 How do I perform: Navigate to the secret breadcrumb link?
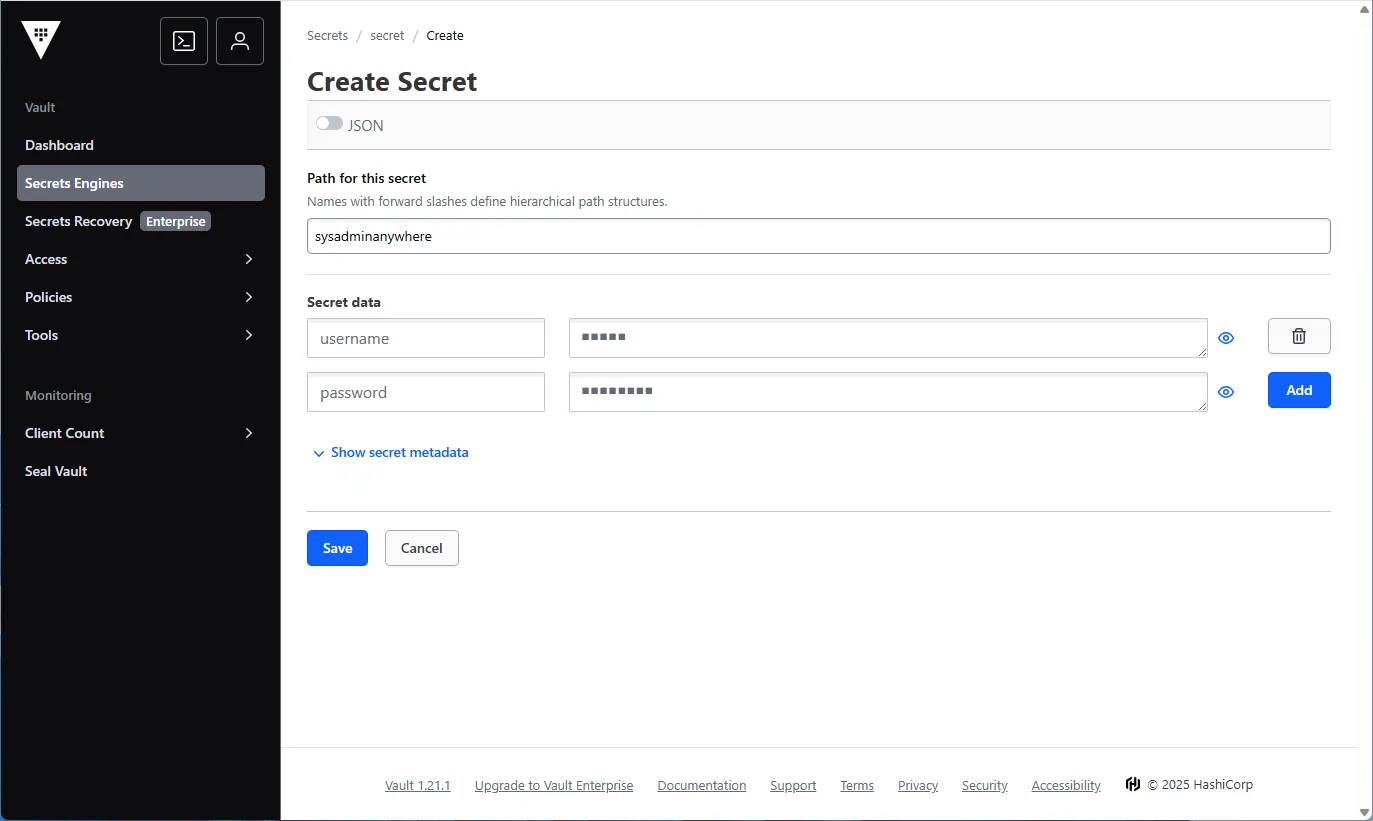pos(387,36)
